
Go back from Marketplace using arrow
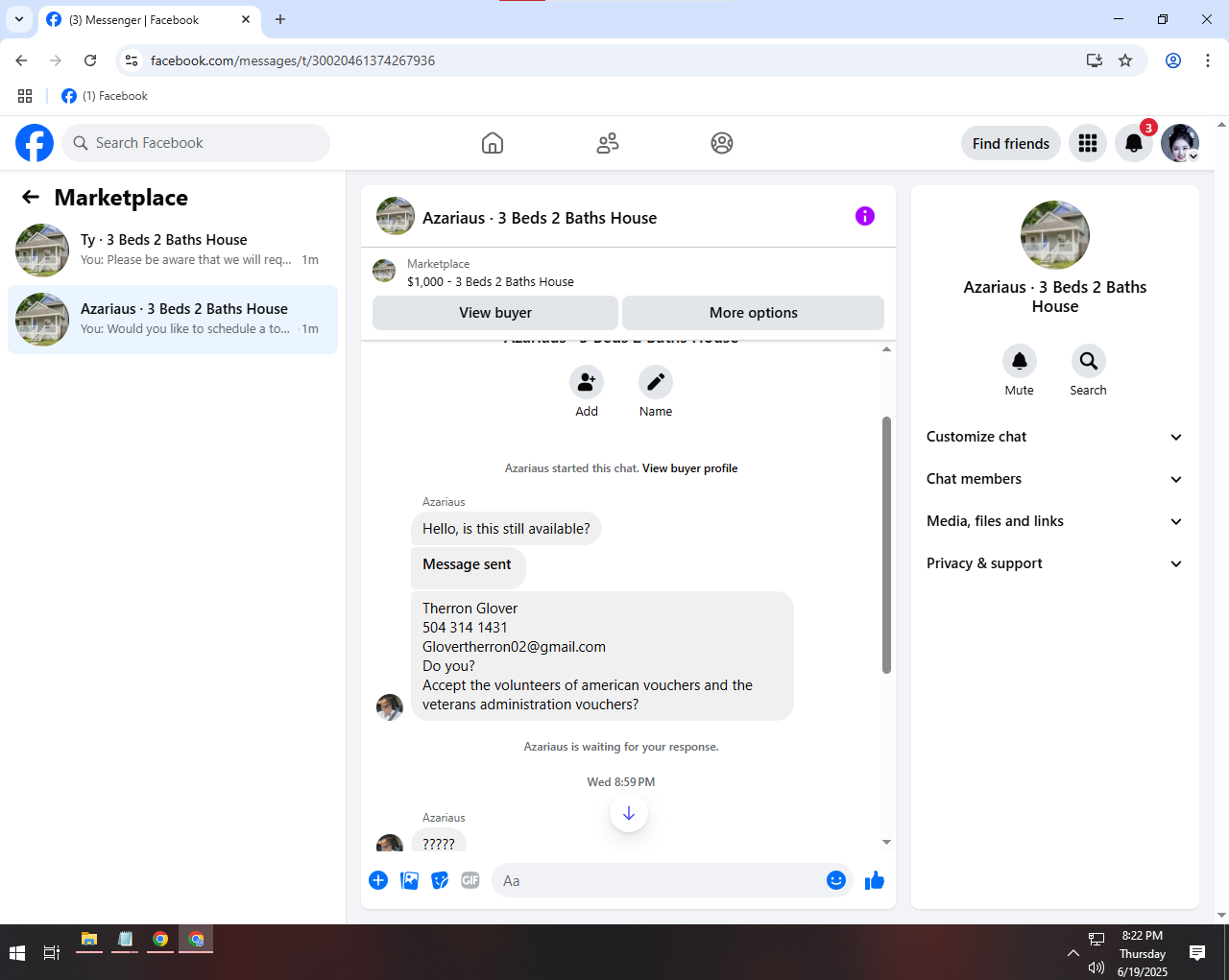coord(31,197)
